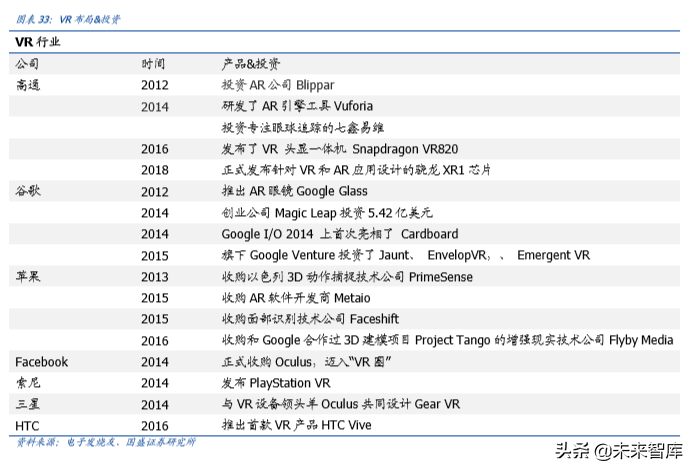
Task: Select the 推出 AR 眼镜 Google Glass entry
Action: coord(294,191)
